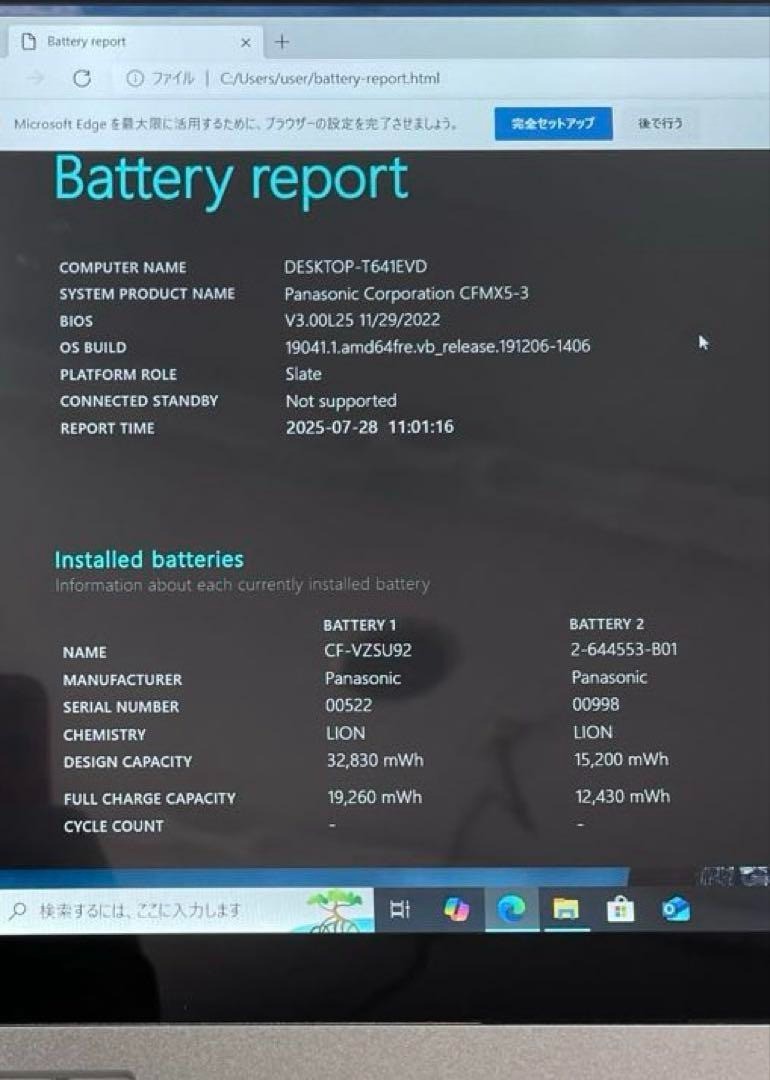The height and width of the screenshot is (1080, 770).
Task: Click the 'Not supported' connected standby value
Action: [341, 401]
